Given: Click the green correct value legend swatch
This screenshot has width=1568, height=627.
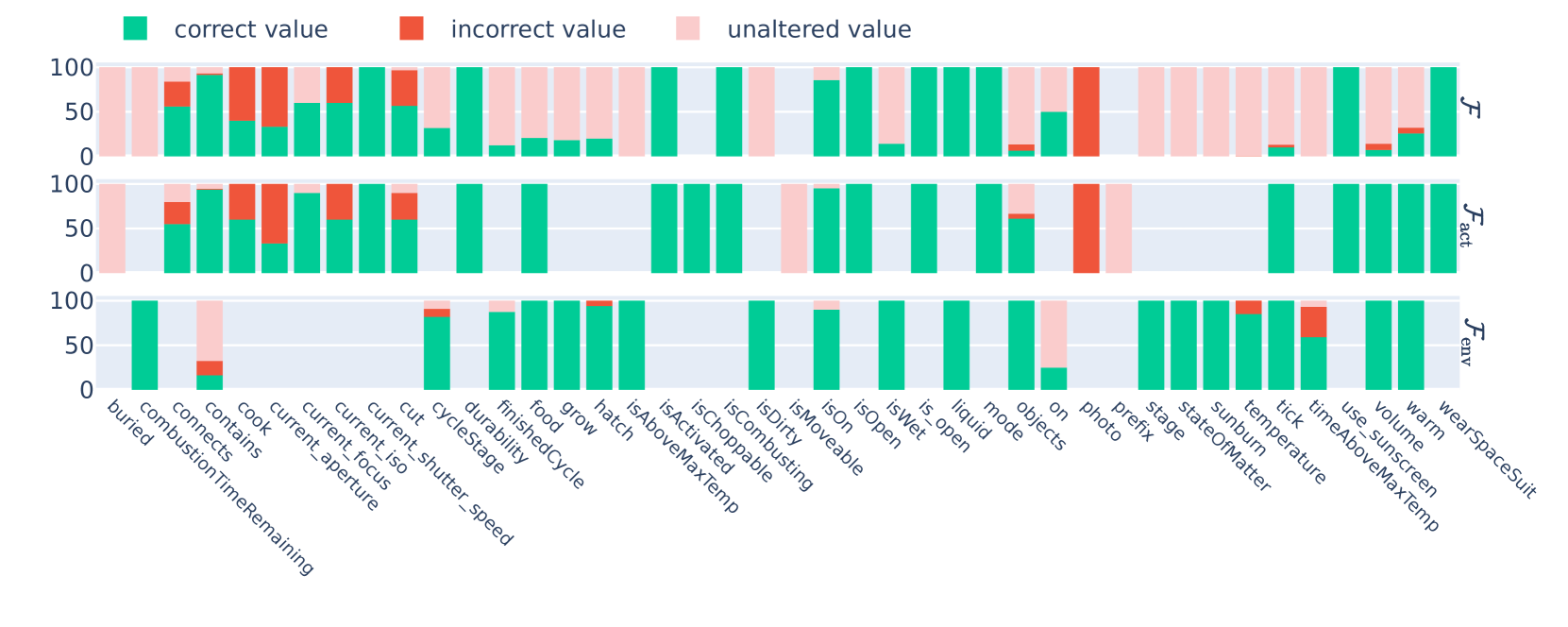Looking at the screenshot, I should click(x=135, y=29).
